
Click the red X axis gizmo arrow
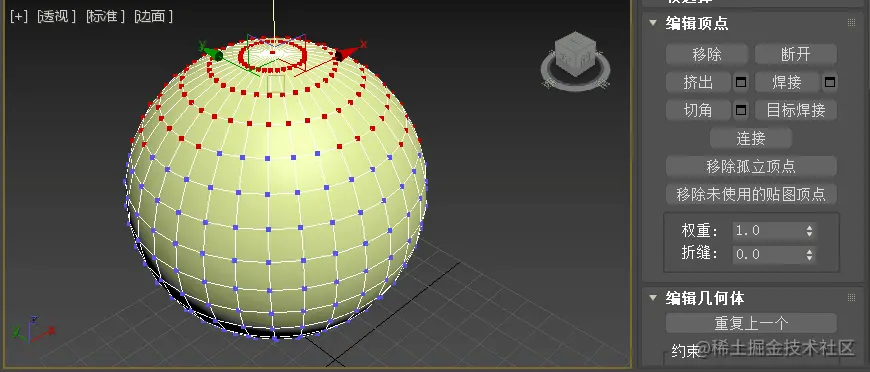[348, 53]
